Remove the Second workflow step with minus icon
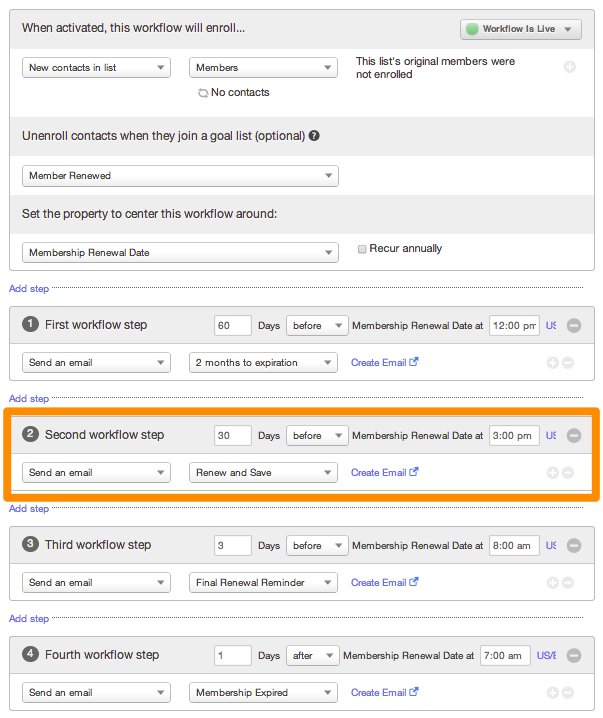This screenshot has height=718, width=603. [574, 435]
